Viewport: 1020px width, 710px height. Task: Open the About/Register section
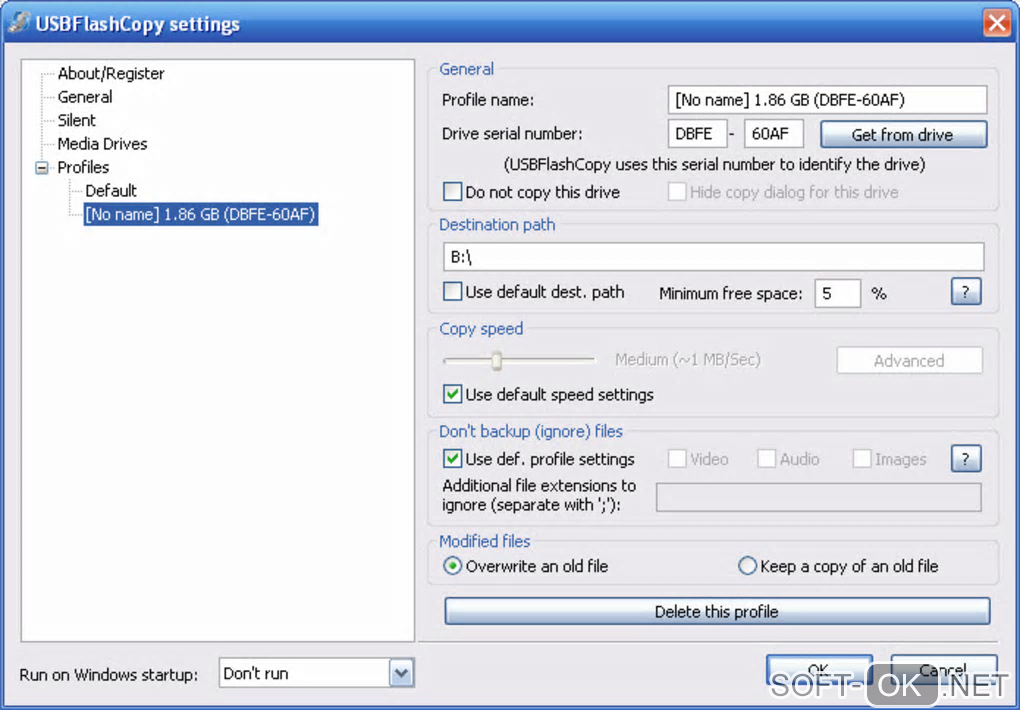point(111,74)
